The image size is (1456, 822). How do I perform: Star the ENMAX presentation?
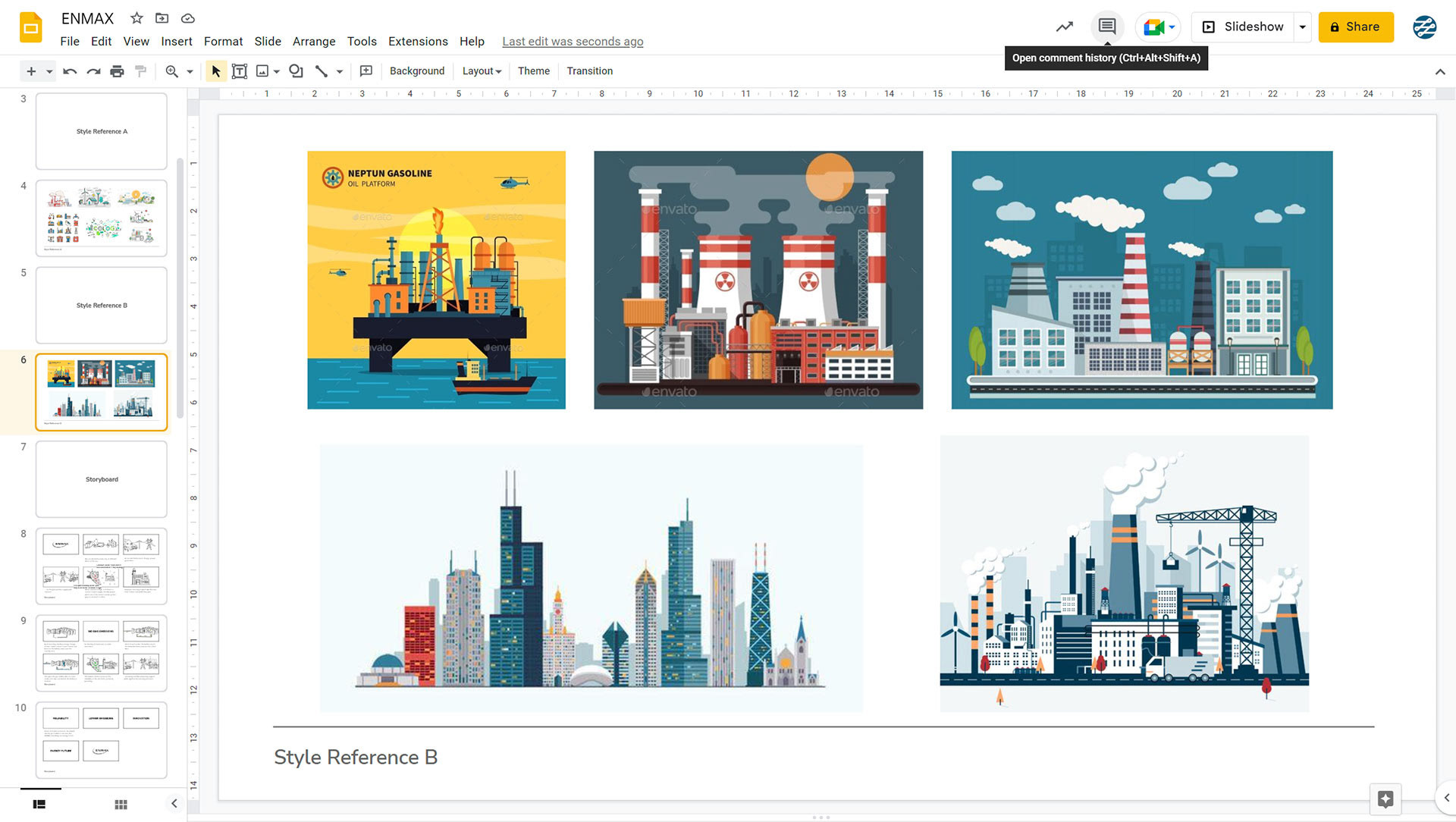pyautogui.click(x=136, y=18)
